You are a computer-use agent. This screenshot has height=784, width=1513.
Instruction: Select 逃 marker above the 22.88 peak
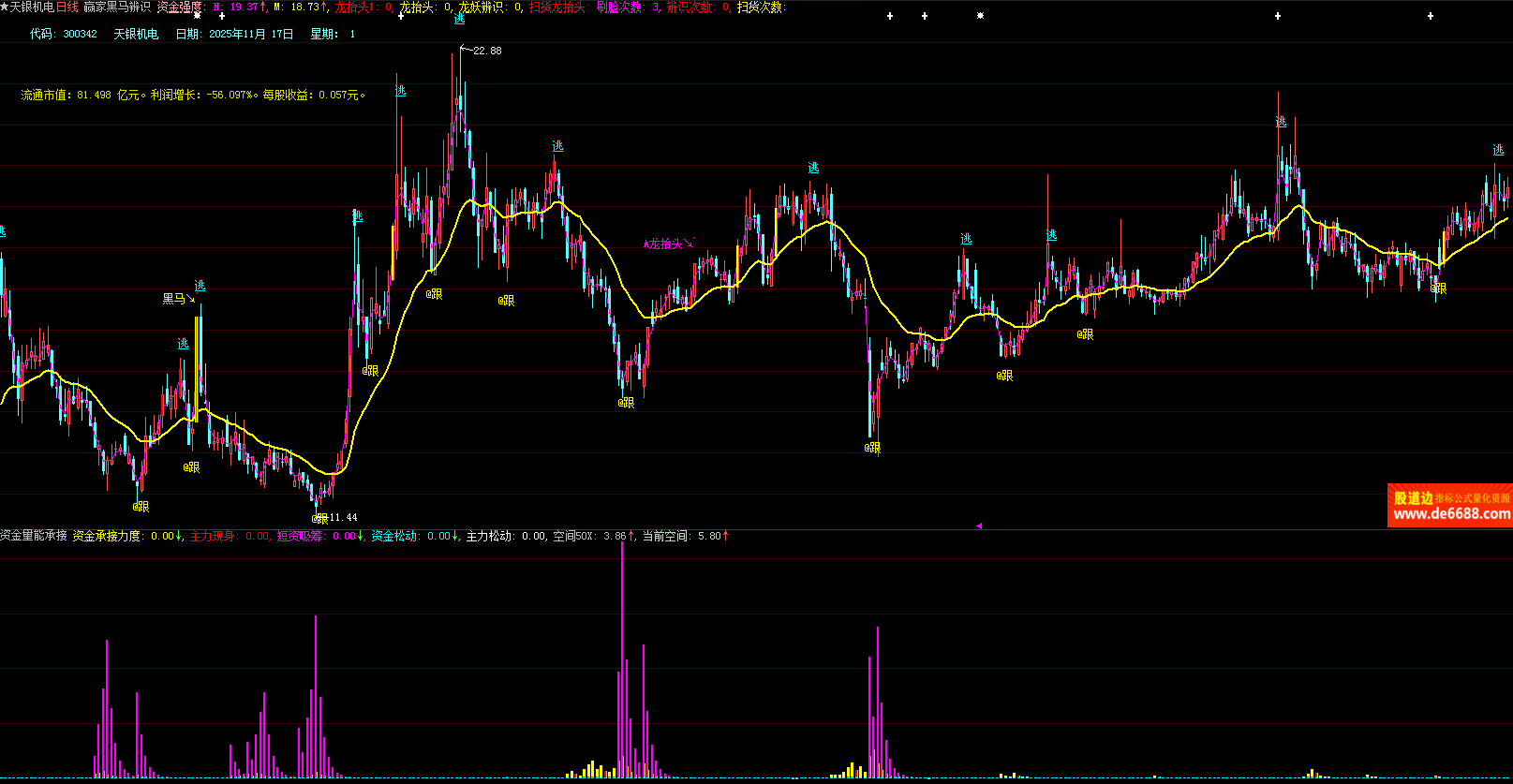click(x=459, y=19)
